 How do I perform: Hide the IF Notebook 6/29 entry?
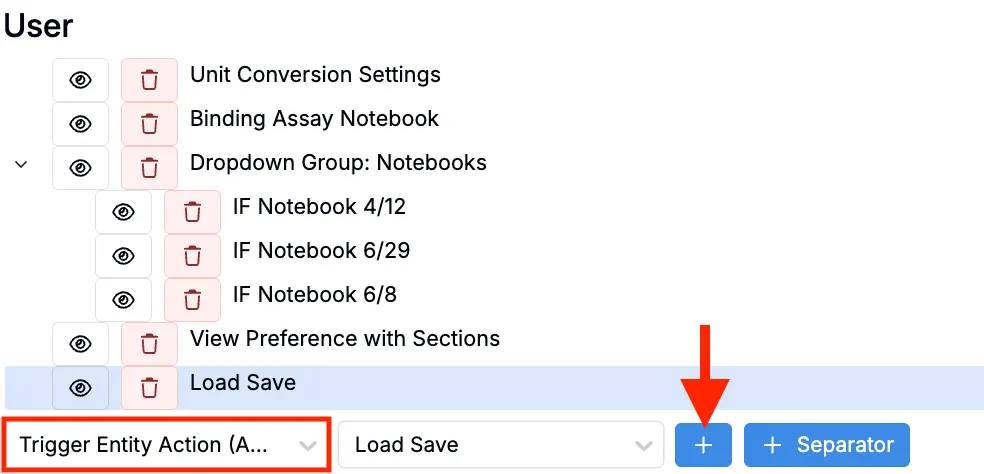(x=123, y=255)
